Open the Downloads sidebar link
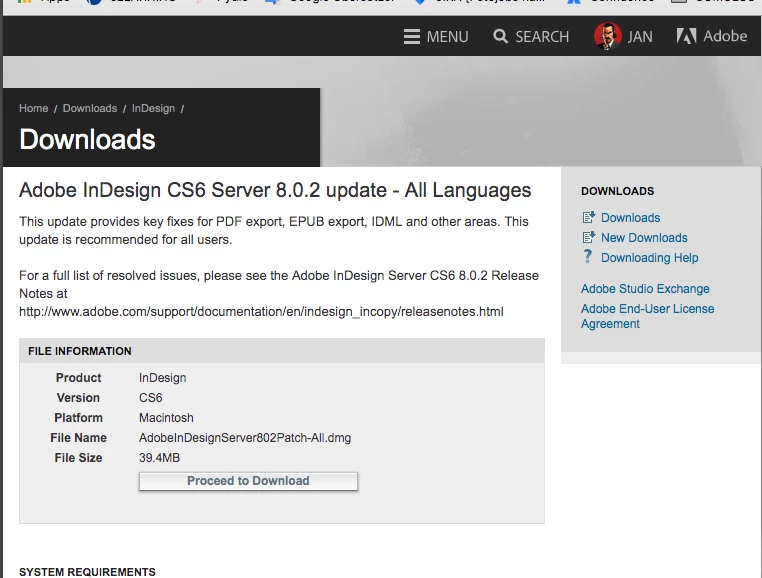Image resolution: width=762 pixels, height=578 pixels. [x=630, y=218]
